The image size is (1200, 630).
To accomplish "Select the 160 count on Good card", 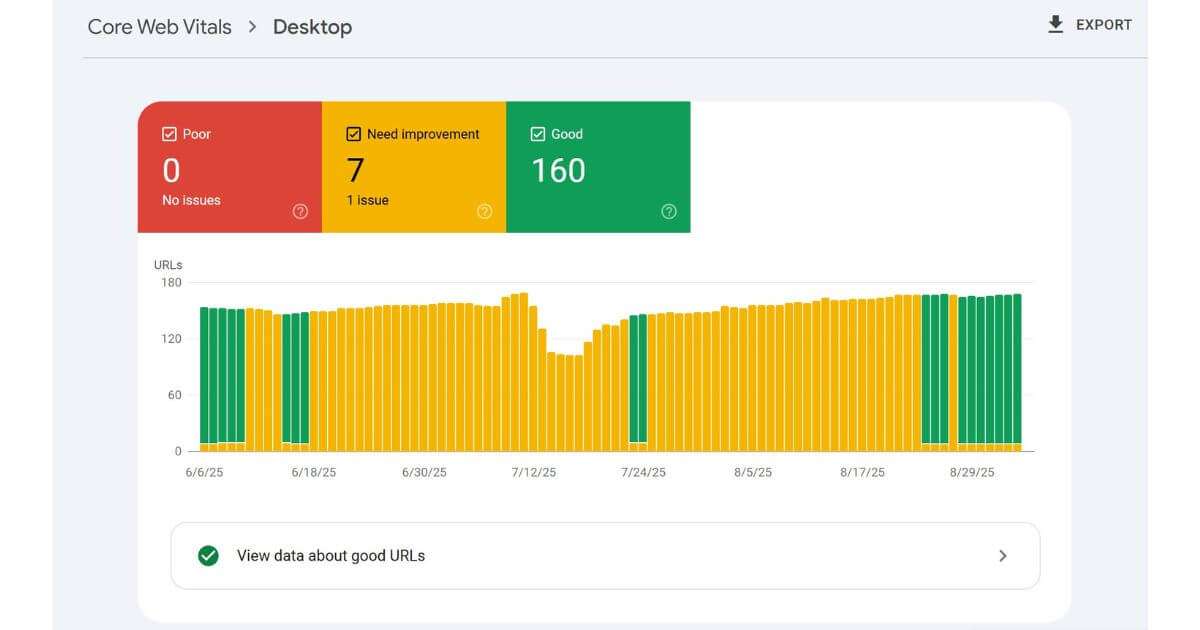I will pyautogui.click(x=558, y=171).
